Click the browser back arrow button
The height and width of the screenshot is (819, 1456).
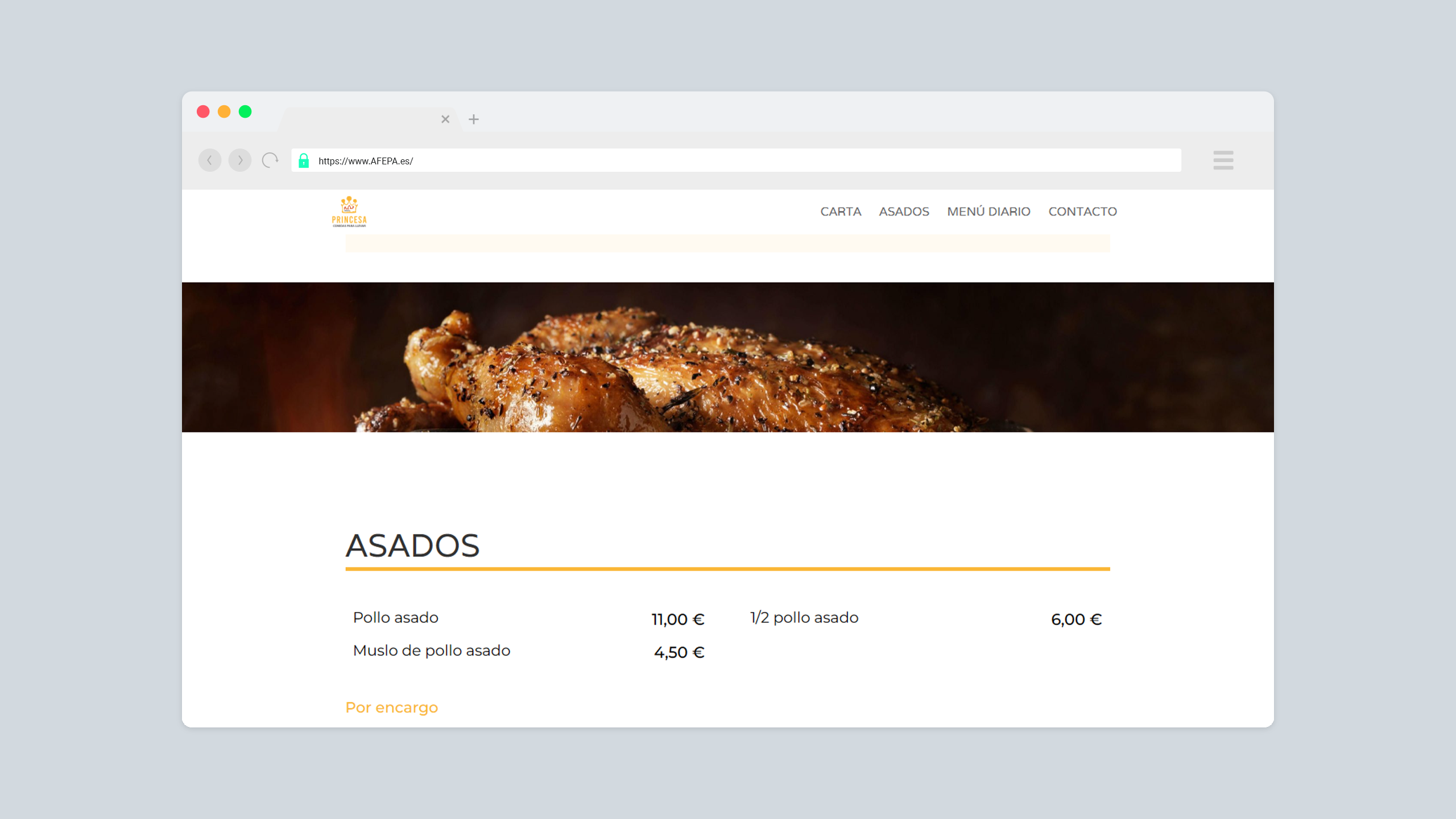209,160
